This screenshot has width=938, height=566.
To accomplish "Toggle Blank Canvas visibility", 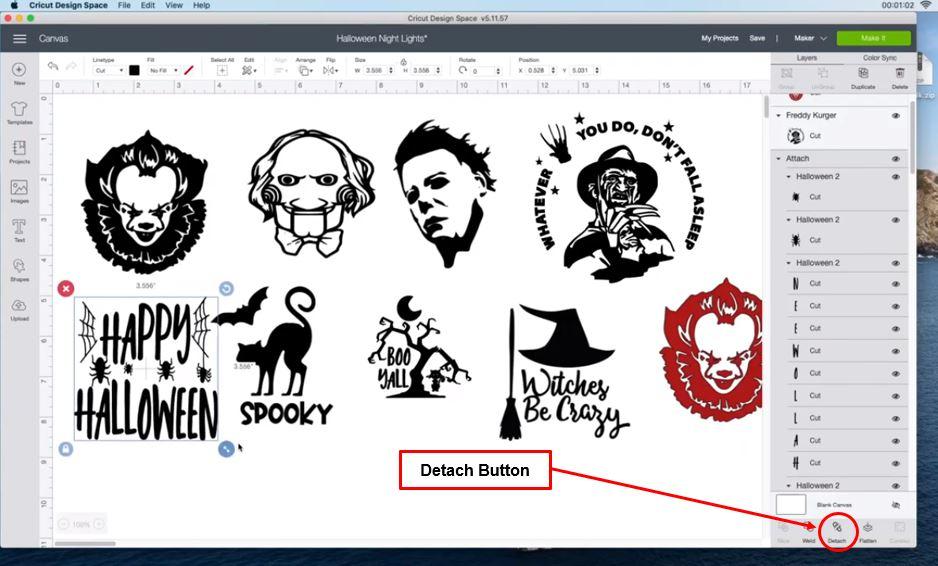I will tap(896, 505).
